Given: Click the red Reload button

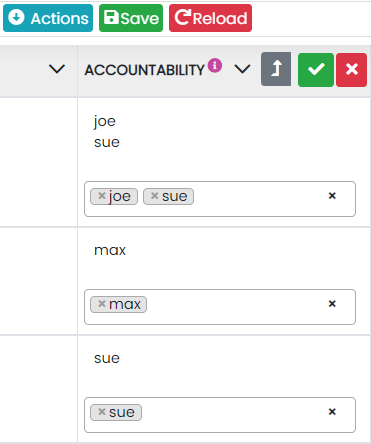Looking at the screenshot, I should [210, 18].
